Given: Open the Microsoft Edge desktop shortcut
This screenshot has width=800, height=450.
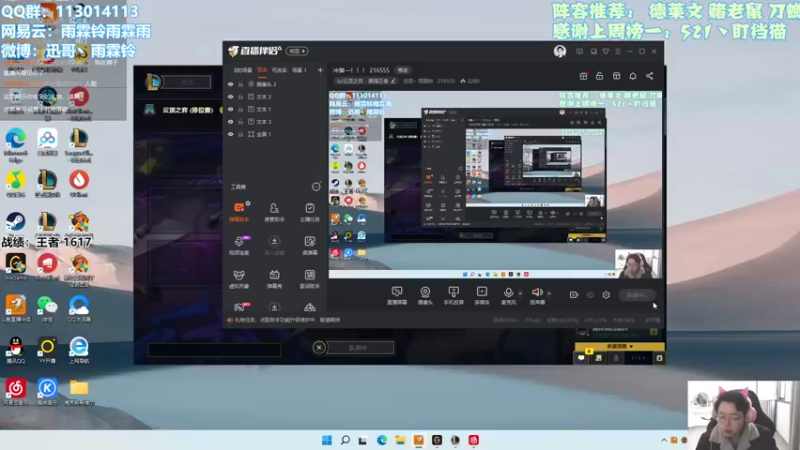Looking at the screenshot, I should pos(15,144).
